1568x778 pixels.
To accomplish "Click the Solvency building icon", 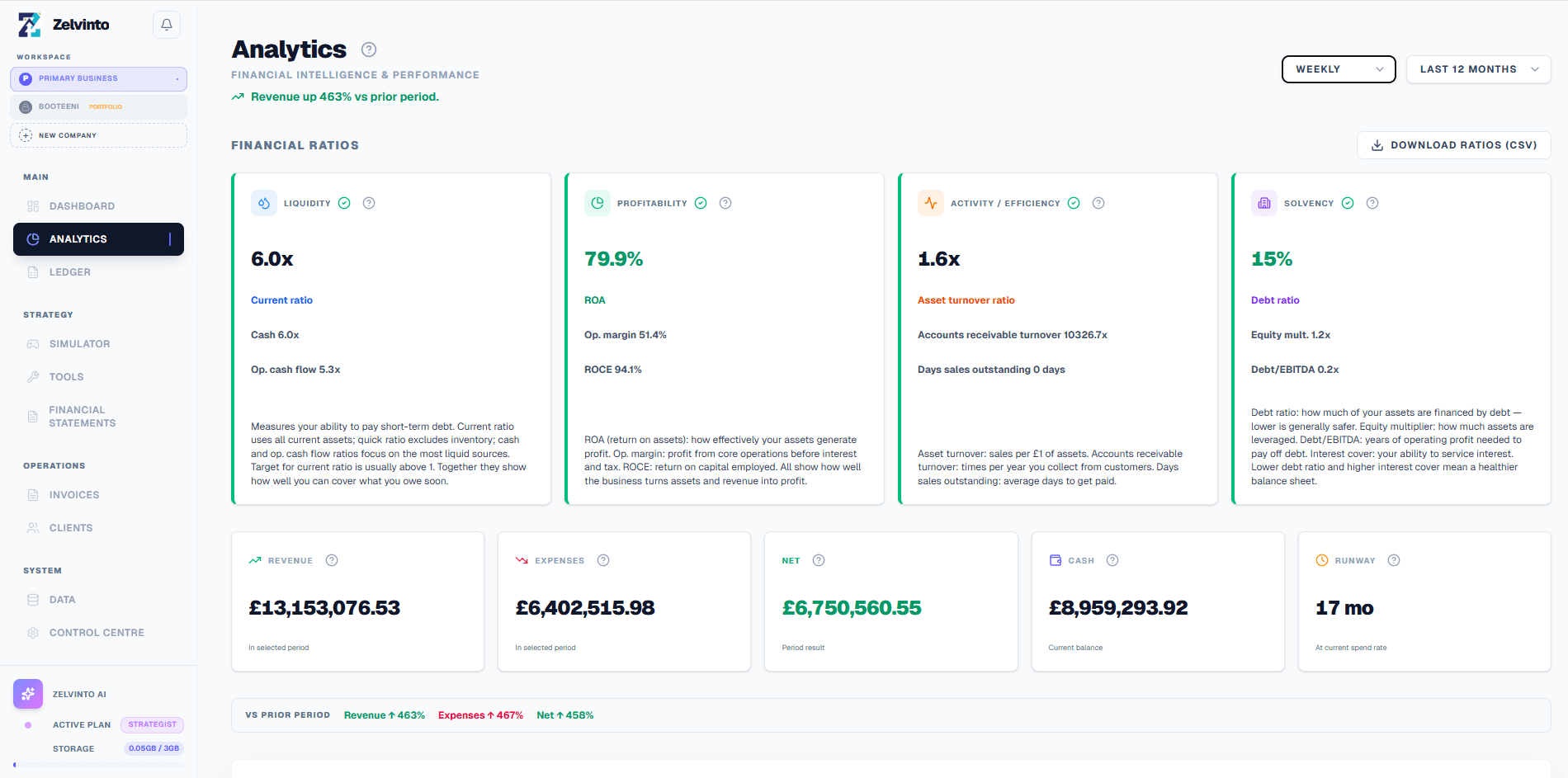I will (1264, 203).
